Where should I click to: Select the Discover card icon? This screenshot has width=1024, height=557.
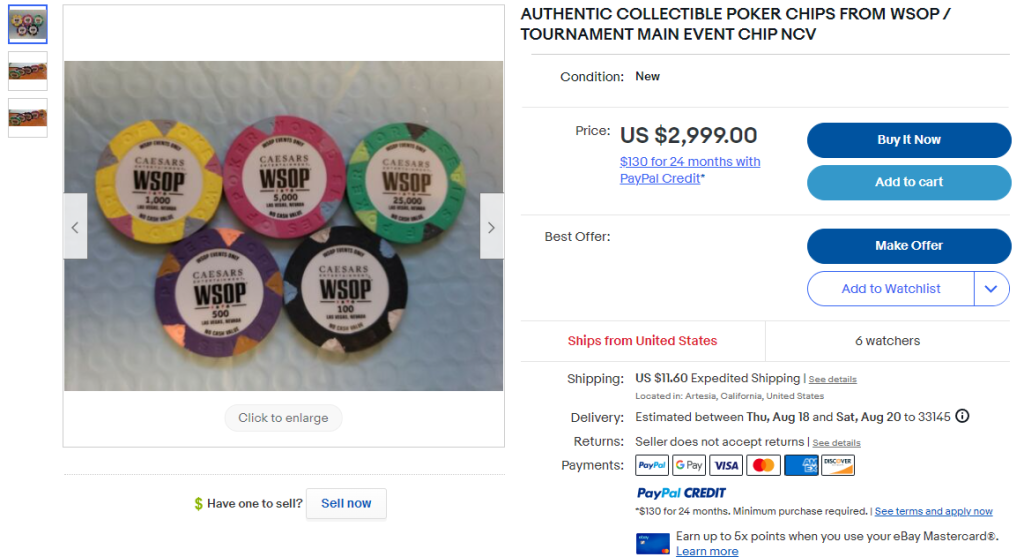click(x=838, y=465)
